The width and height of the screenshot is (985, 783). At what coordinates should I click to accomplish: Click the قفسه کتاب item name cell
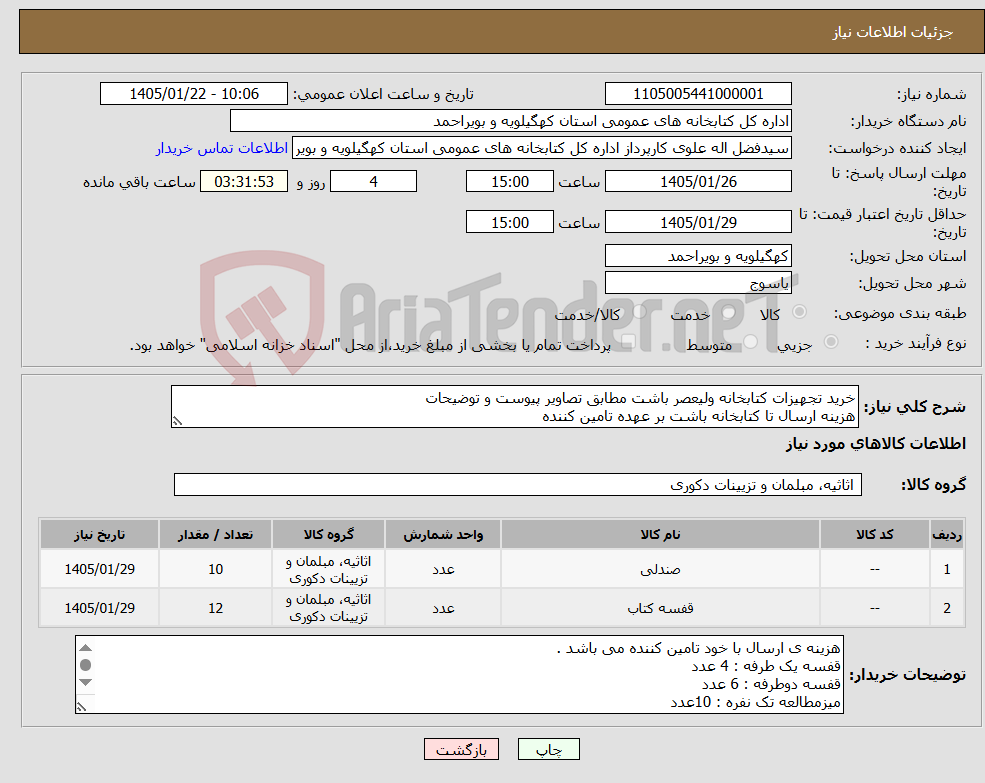tap(660, 608)
